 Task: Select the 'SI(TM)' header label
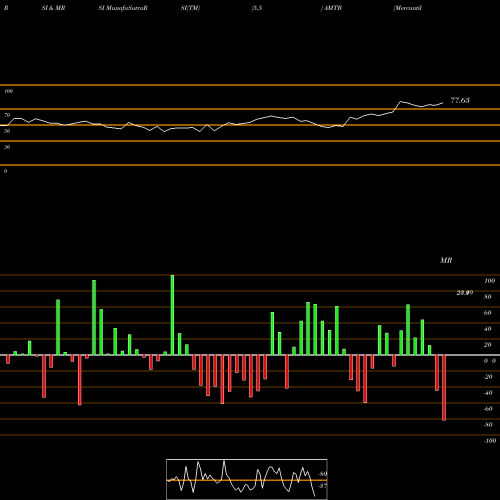point(190,8)
